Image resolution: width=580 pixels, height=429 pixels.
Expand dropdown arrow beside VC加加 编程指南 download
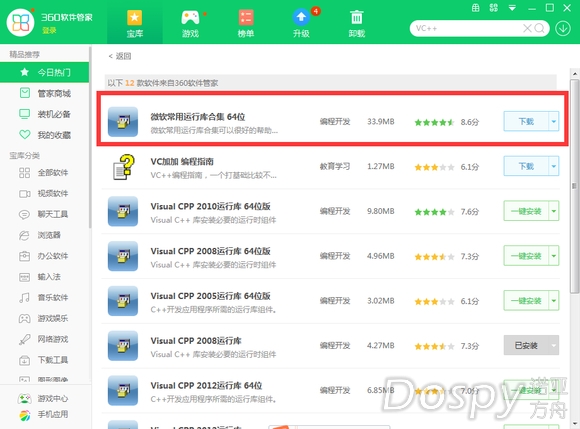point(554,166)
